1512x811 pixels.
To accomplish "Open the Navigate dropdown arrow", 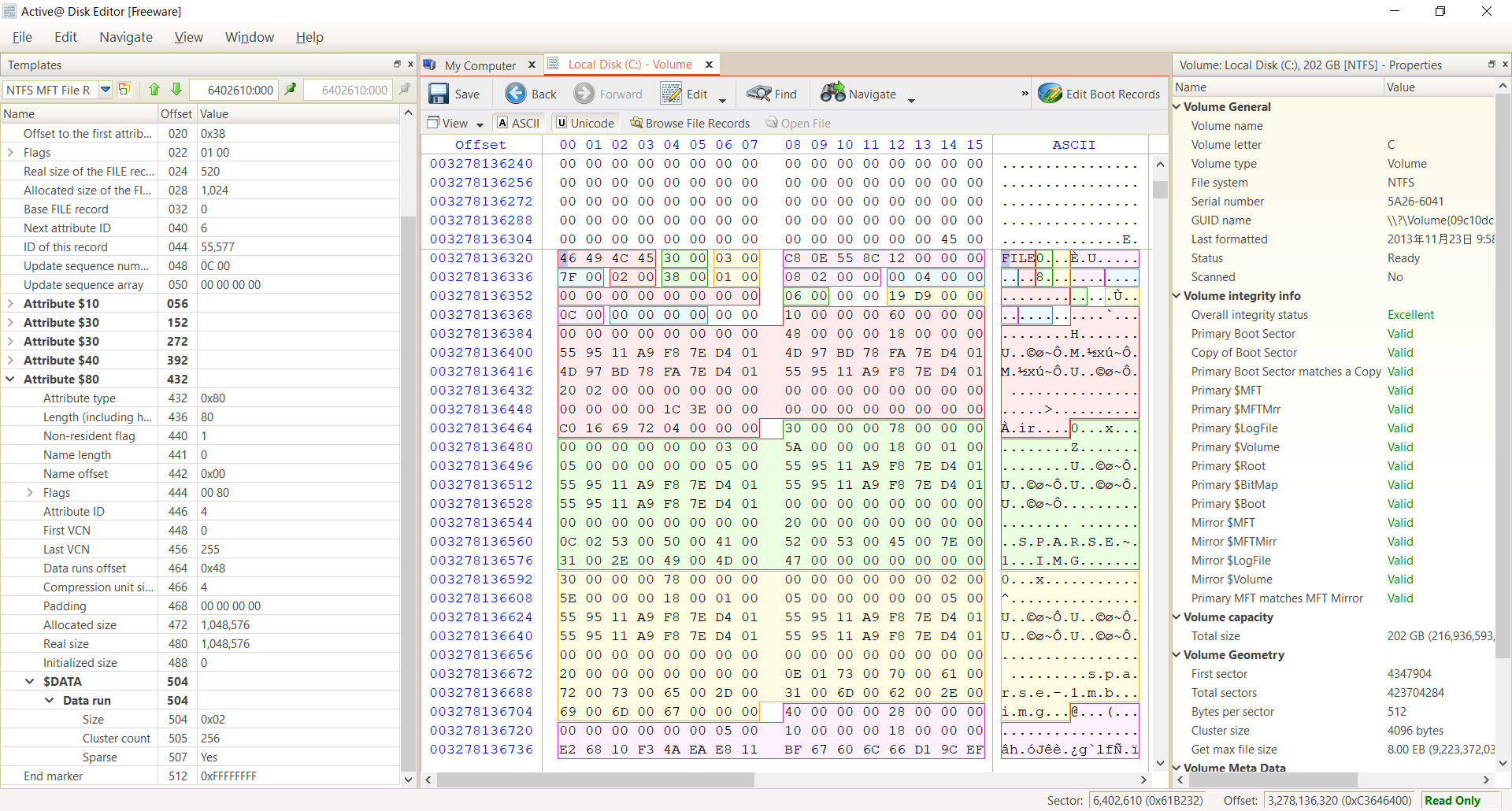I will point(911,99).
